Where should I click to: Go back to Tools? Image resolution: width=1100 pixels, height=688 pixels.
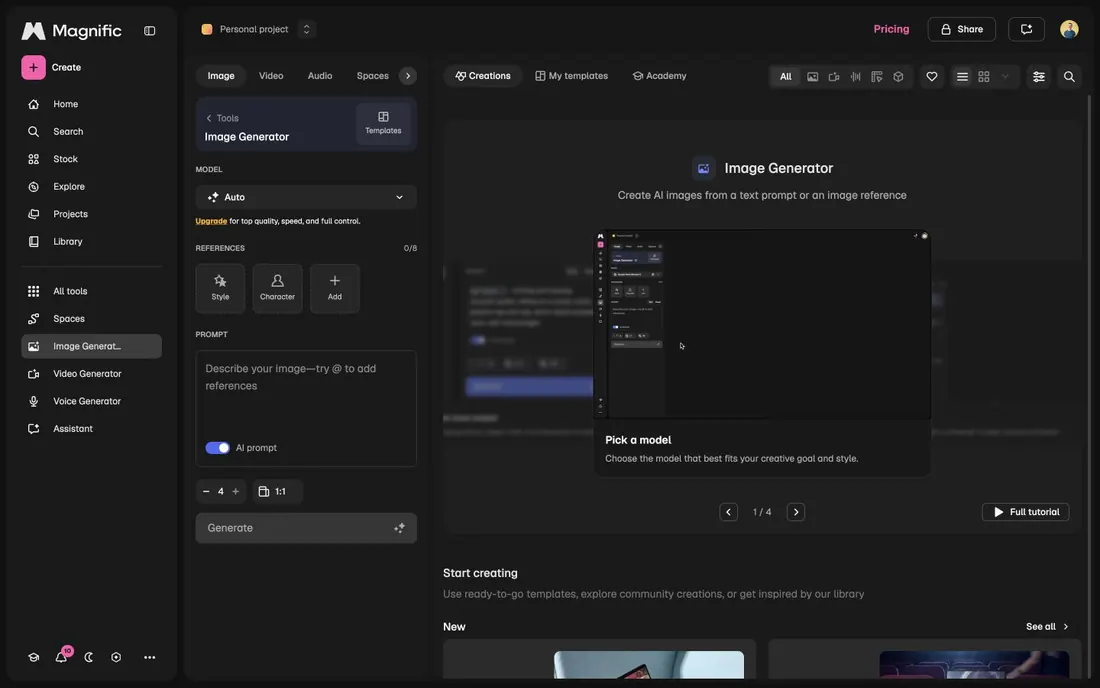(222, 118)
